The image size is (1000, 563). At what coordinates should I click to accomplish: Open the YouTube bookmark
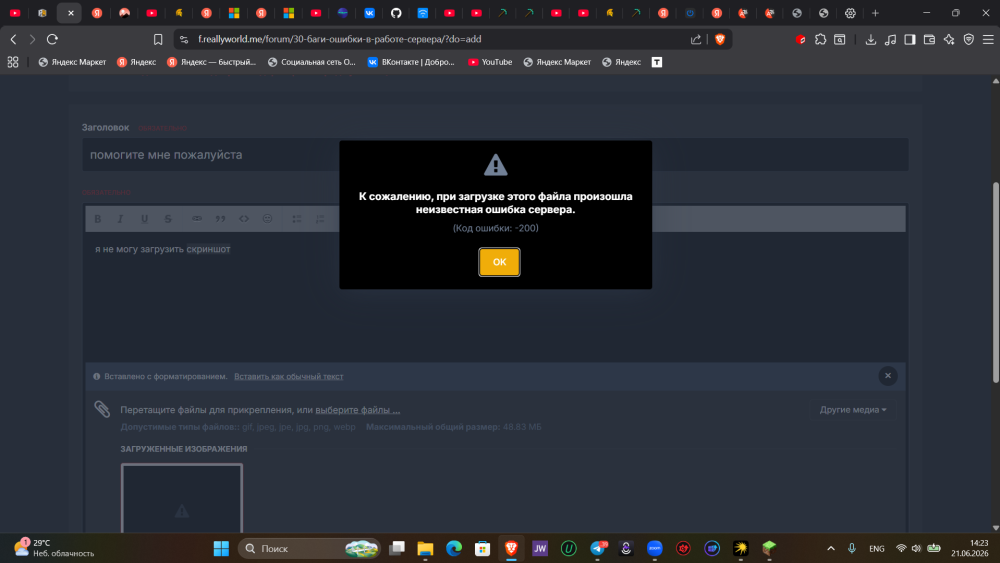[x=490, y=62]
